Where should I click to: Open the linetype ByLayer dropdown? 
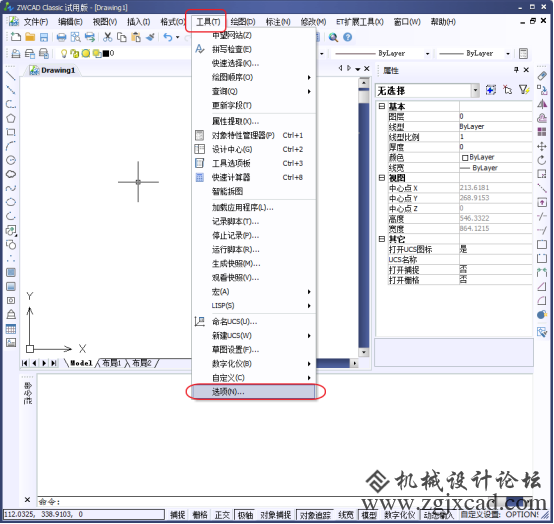(428, 54)
